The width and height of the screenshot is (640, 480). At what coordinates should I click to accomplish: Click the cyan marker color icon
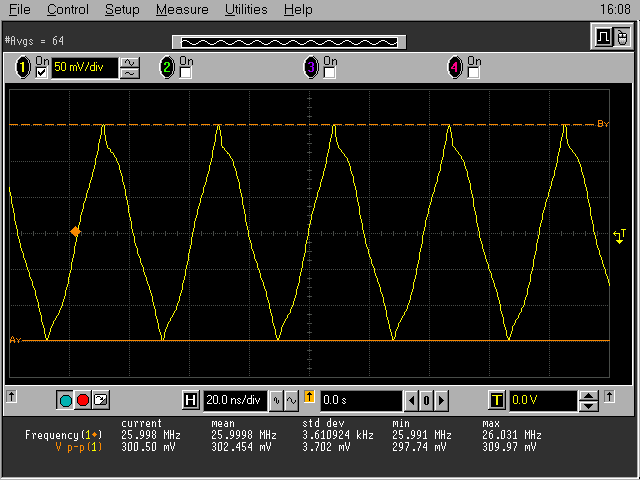click(66, 400)
